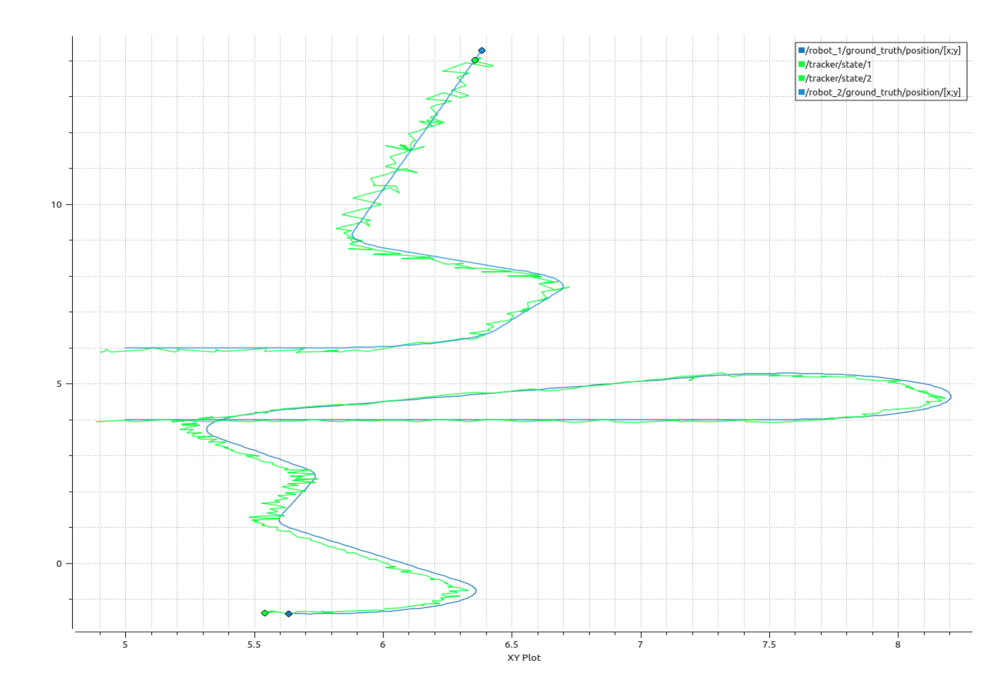Click the /tracker/state/1 green legend square

coord(801,64)
